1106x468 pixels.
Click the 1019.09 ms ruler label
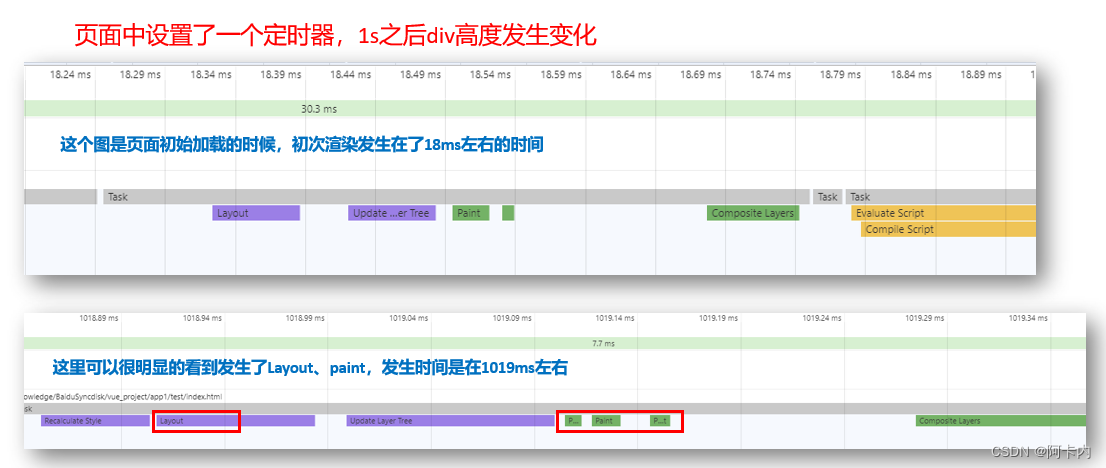tap(512, 318)
